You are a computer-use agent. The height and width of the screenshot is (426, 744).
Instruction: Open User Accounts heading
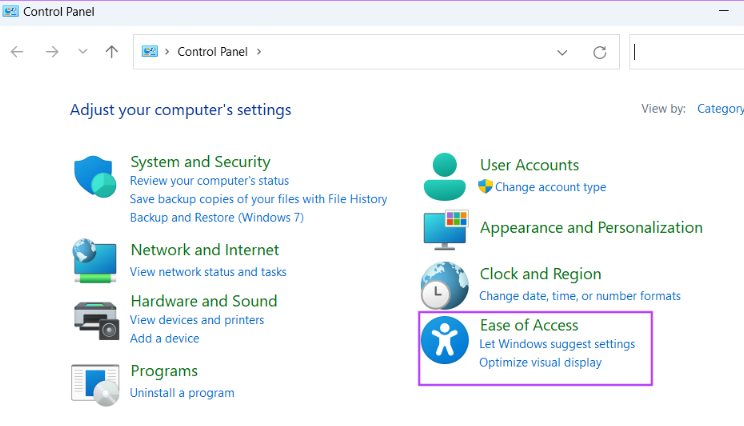tap(530, 165)
